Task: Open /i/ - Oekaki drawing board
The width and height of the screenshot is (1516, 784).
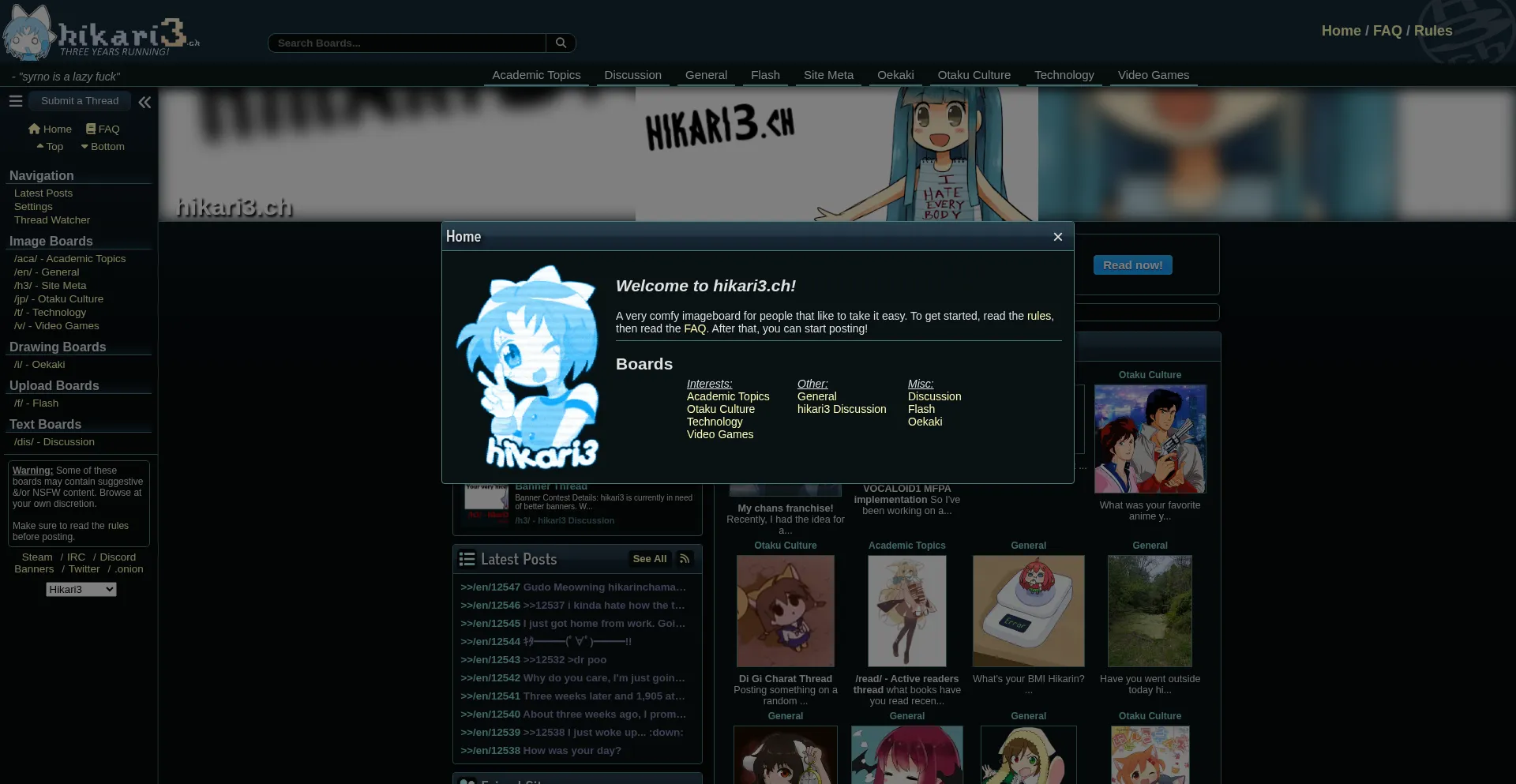Action: (39, 365)
